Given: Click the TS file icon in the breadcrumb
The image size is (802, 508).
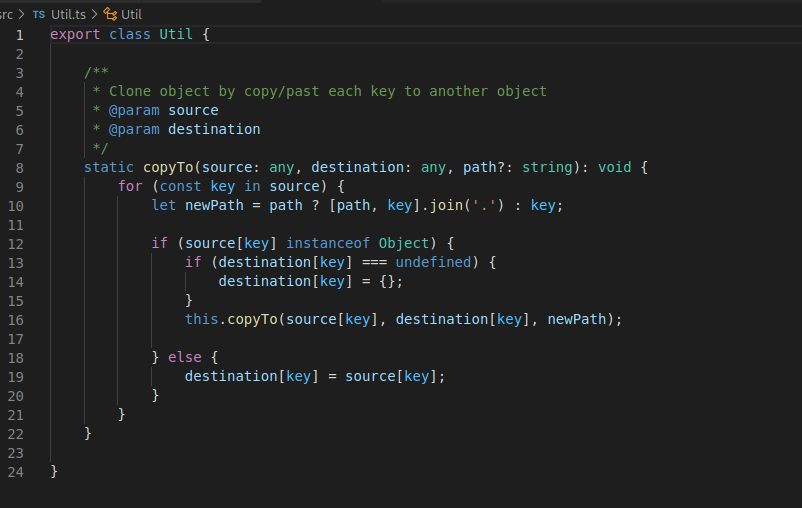Looking at the screenshot, I should [x=38, y=14].
